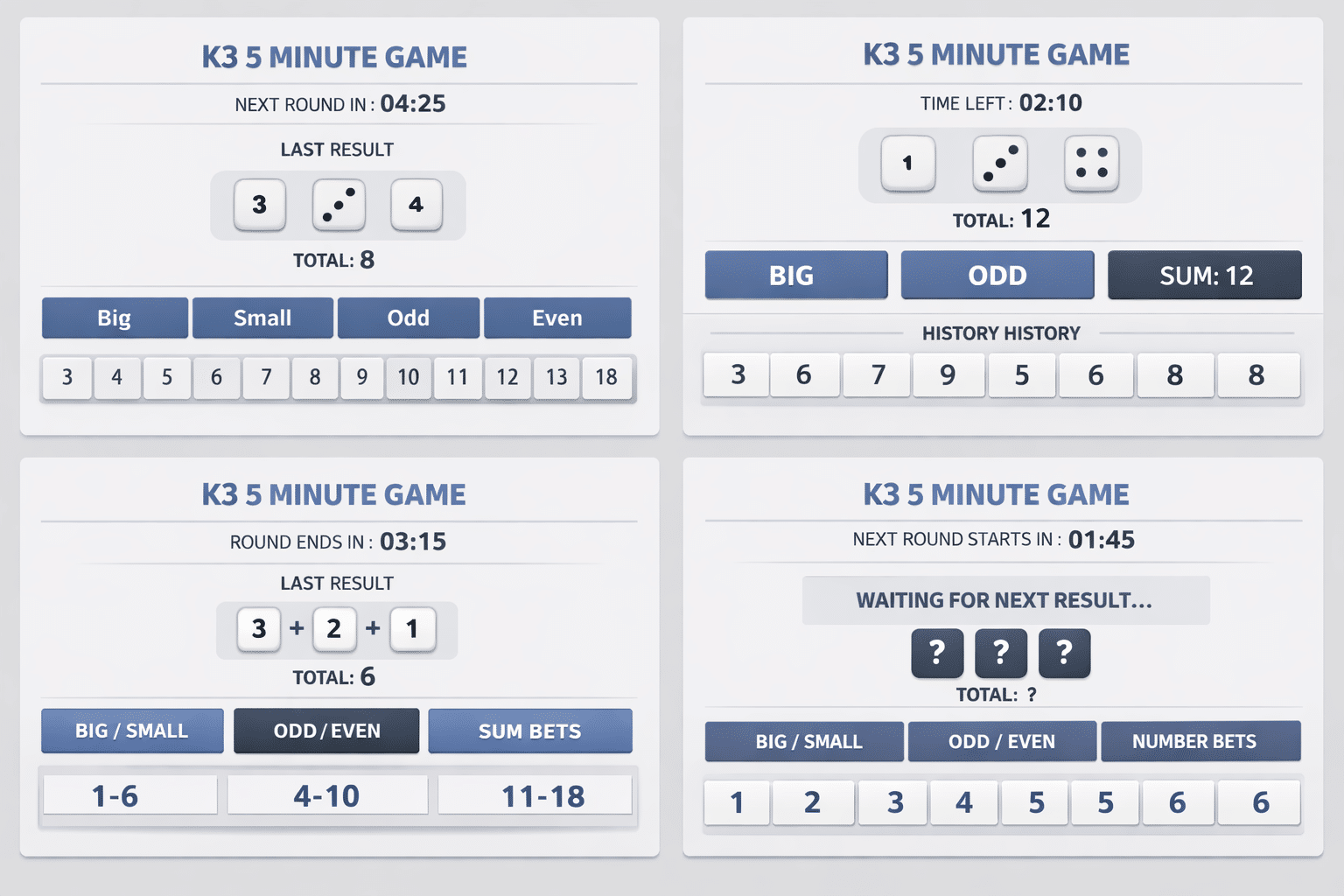
Task: Select the dice showing 4
Action: 416,205
